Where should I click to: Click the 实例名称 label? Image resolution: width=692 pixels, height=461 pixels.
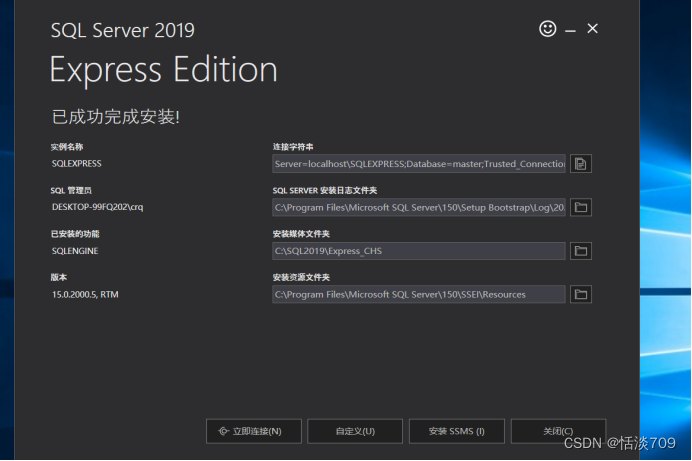click(67, 147)
